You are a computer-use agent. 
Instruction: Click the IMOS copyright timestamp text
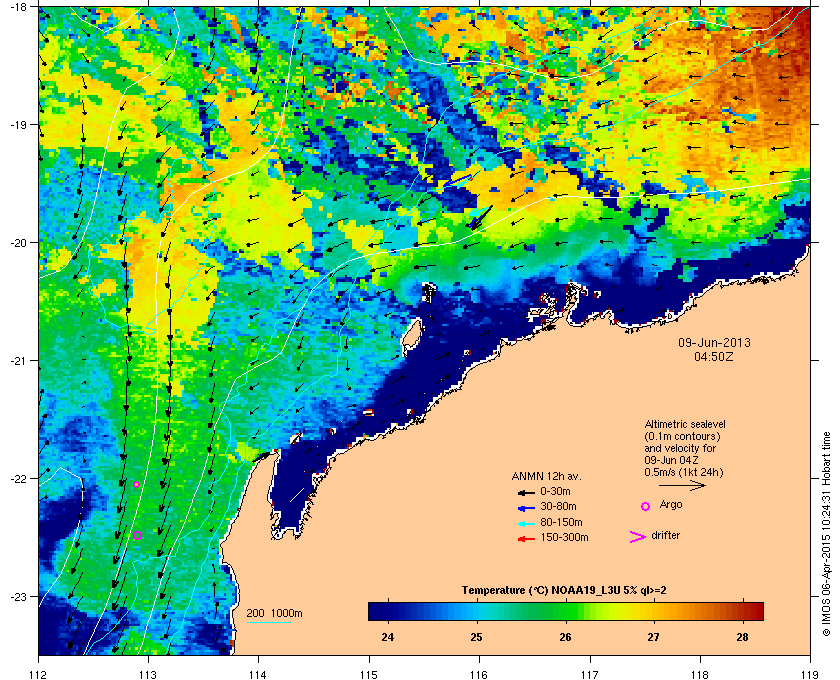[x=827, y=534]
